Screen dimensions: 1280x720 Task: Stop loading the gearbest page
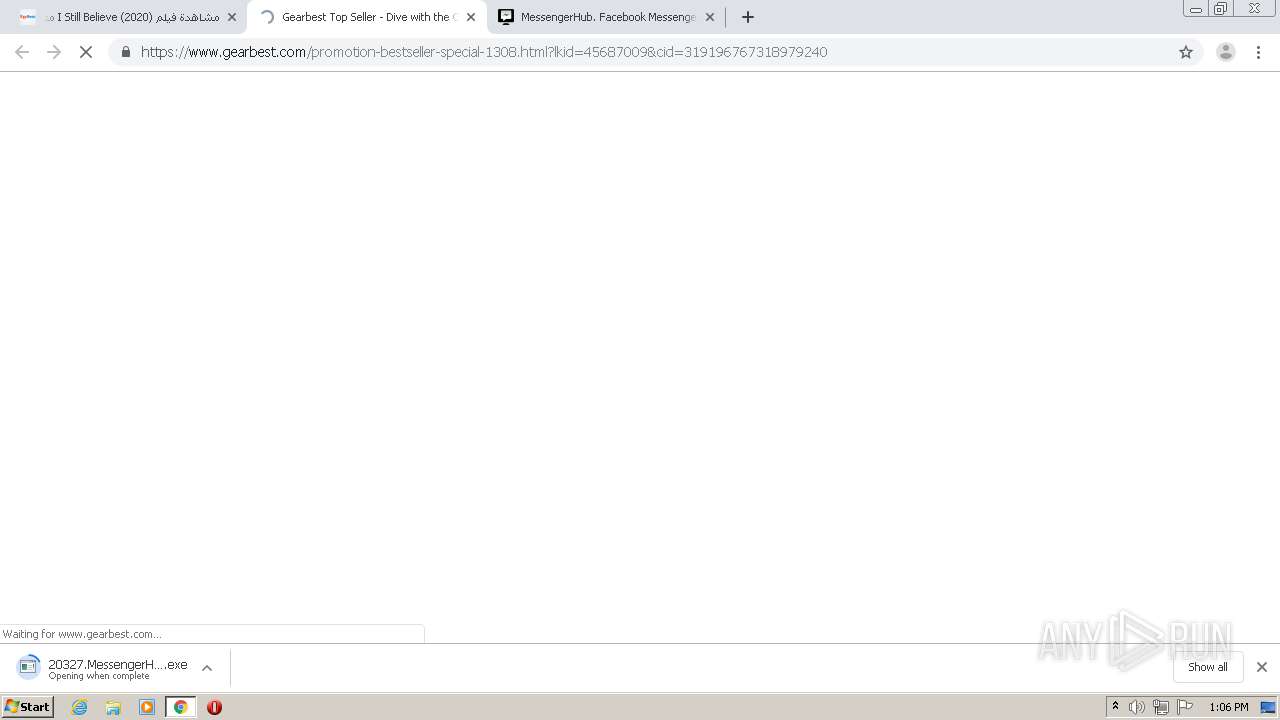(86, 52)
